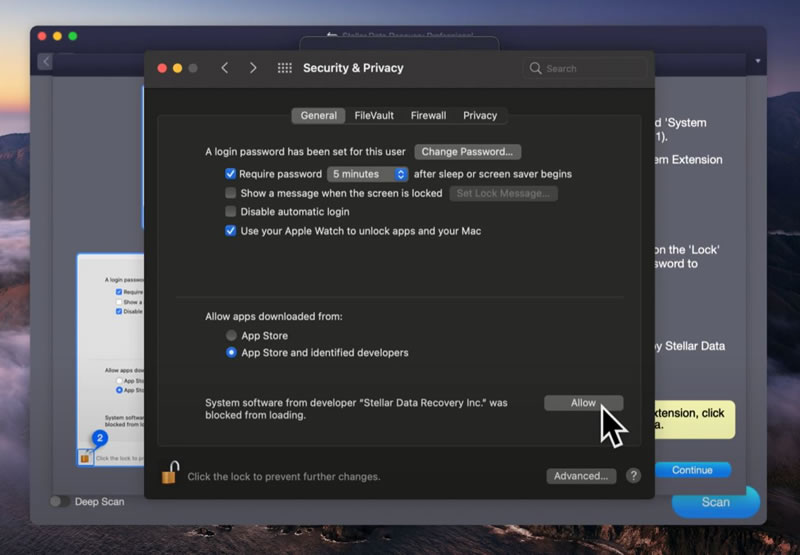Close the Stellar Data Recovery window
Viewport: 800px width, 555px height.
click(x=42, y=36)
